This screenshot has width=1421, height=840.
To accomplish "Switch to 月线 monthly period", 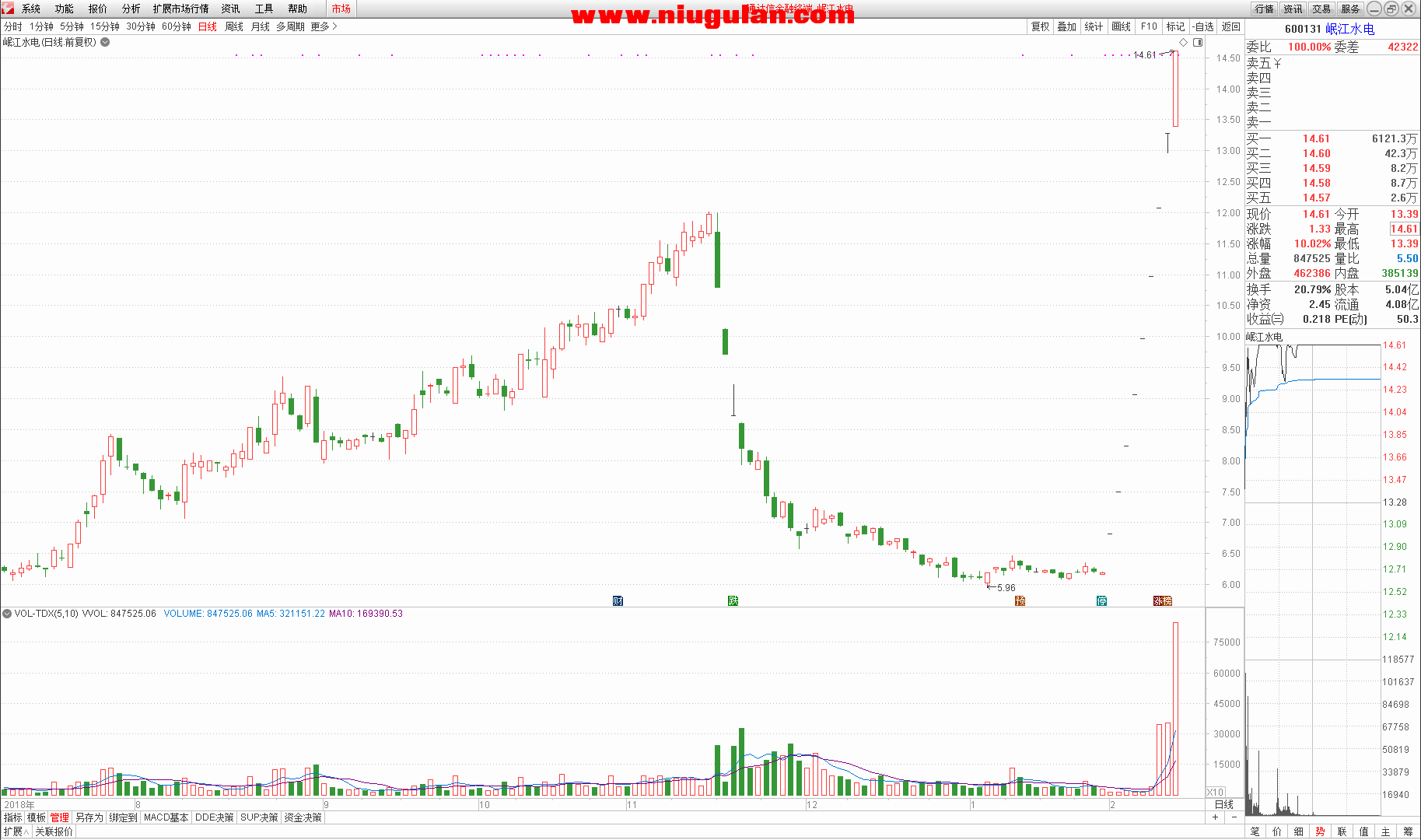I will (x=261, y=26).
